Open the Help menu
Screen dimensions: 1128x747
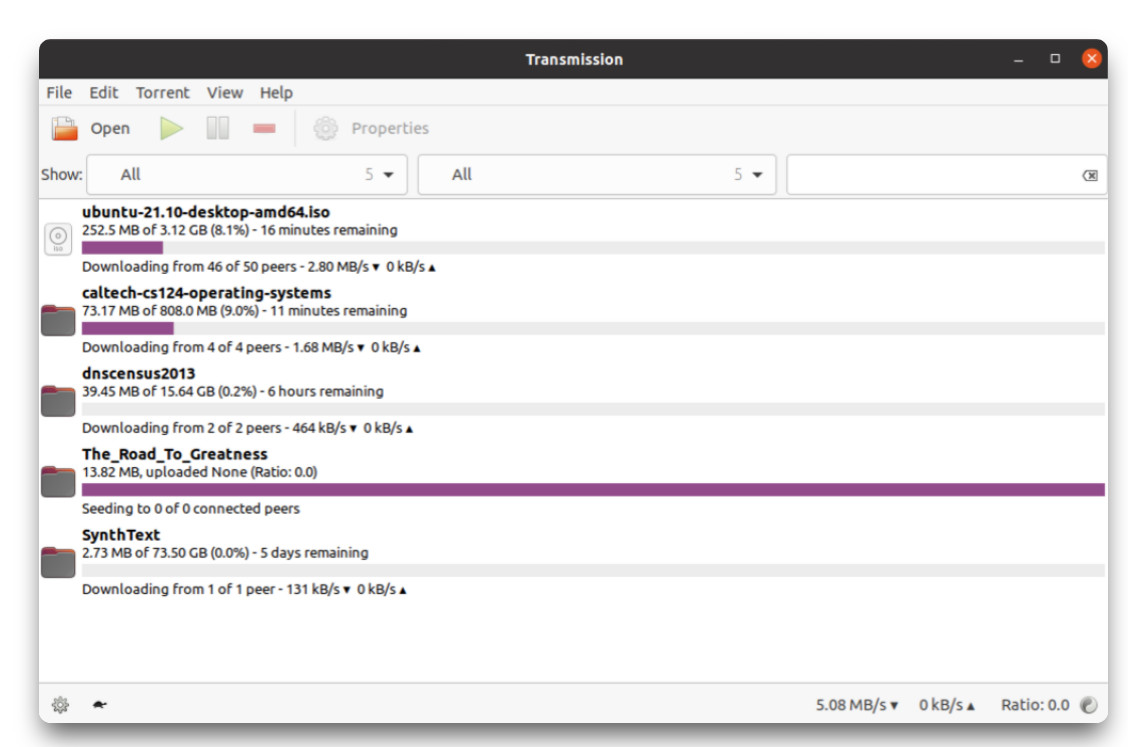[276, 92]
